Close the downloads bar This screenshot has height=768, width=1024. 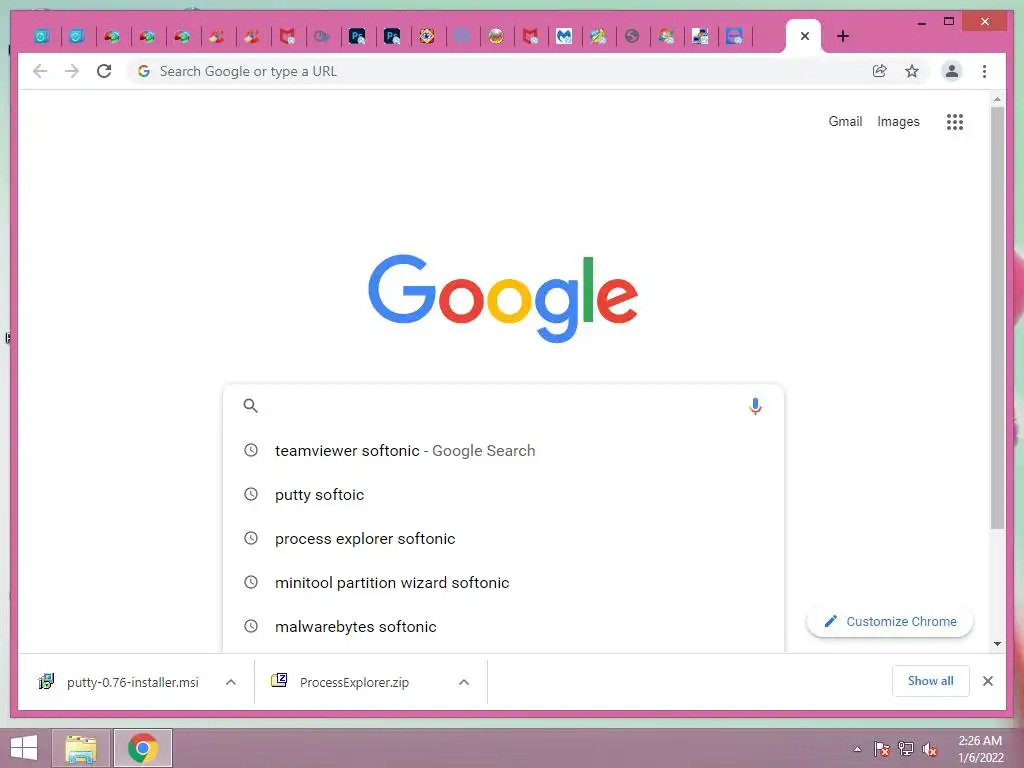(x=987, y=681)
